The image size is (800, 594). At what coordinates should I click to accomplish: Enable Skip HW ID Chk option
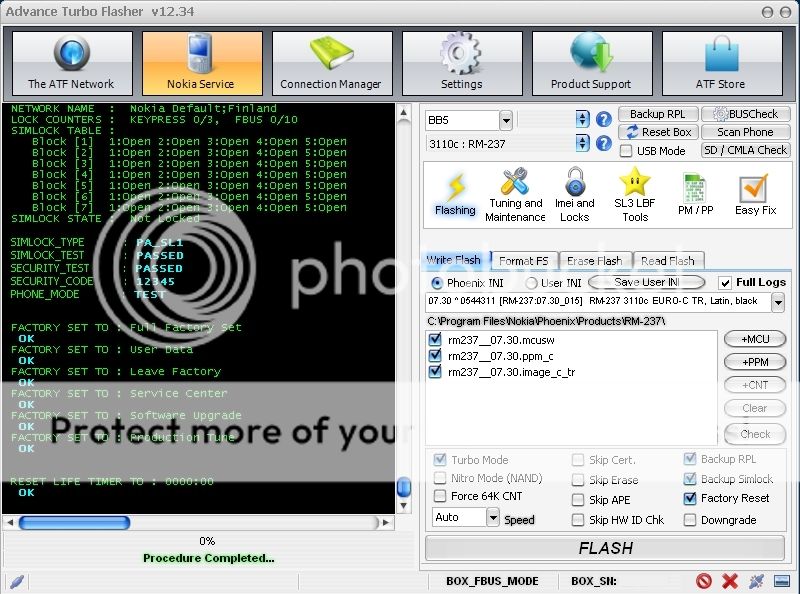click(578, 520)
